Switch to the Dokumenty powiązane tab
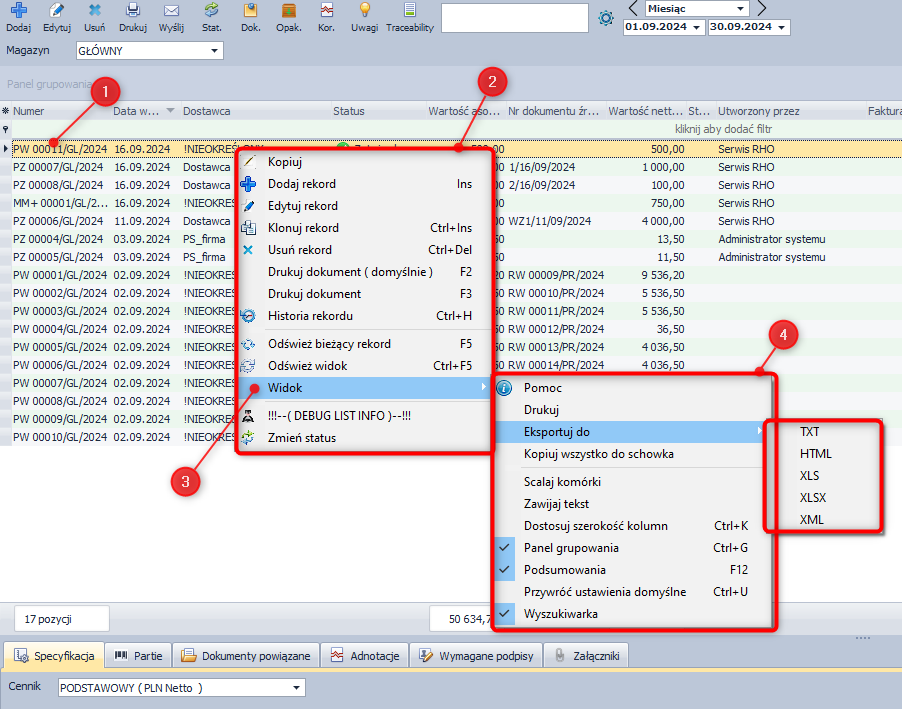Image resolution: width=902 pixels, height=709 pixels. click(246, 656)
